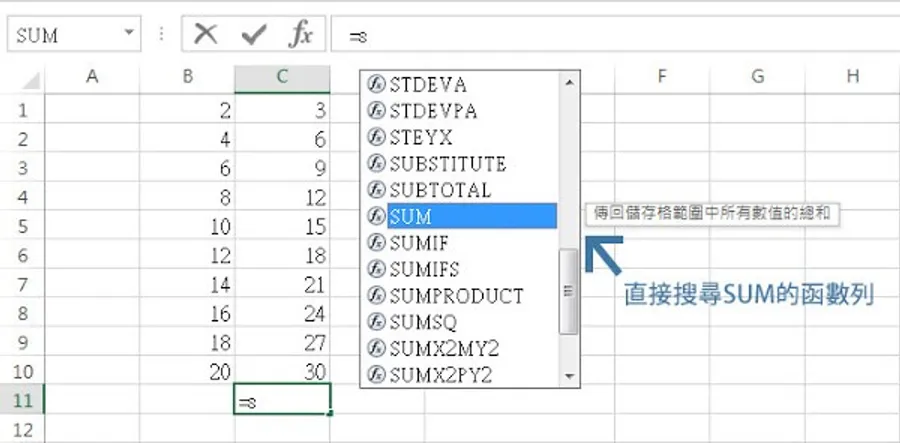Click the formula bar input showing =s
The height and width of the screenshot is (443, 900).
click(615, 34)
